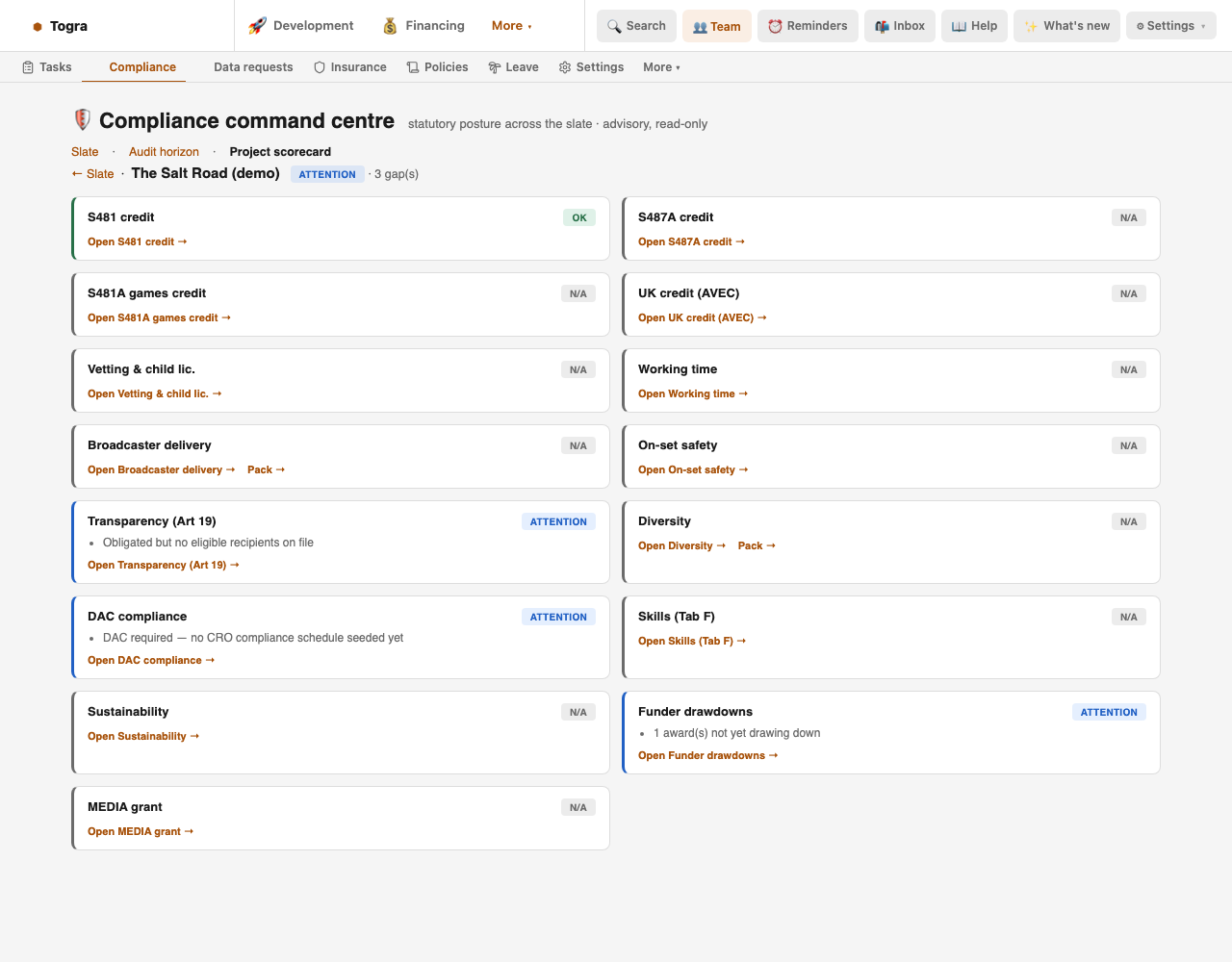Click the What's new sparkle icon
The height and width of the screenshot is (962, 1232).
click(x=1031, y=26)
